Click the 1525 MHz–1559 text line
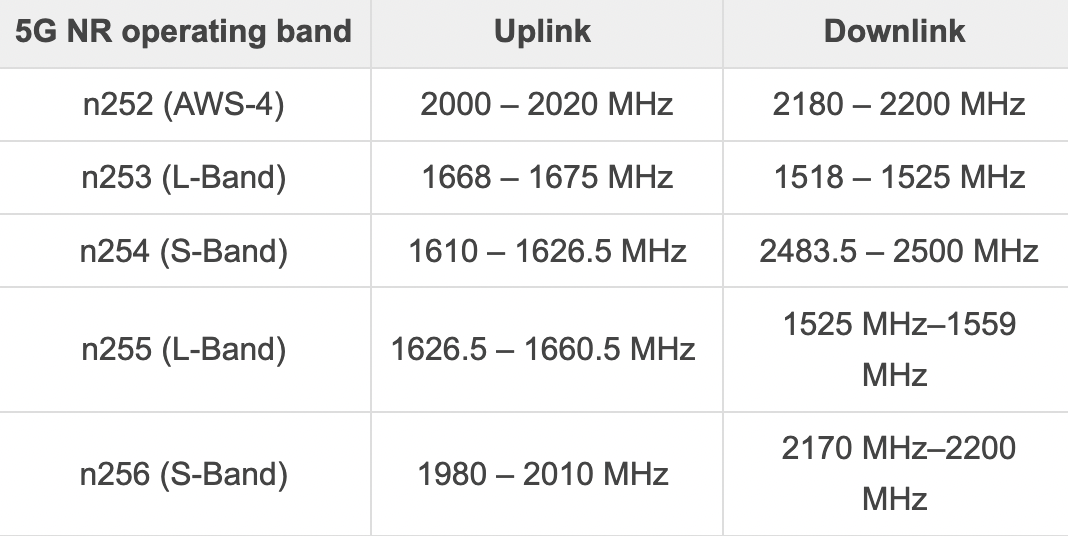 coord(899,324)
